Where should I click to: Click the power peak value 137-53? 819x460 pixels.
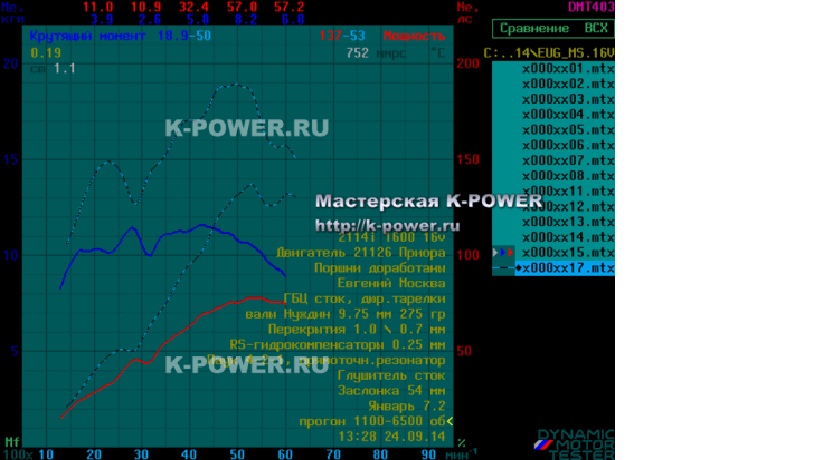click(342, 36)
